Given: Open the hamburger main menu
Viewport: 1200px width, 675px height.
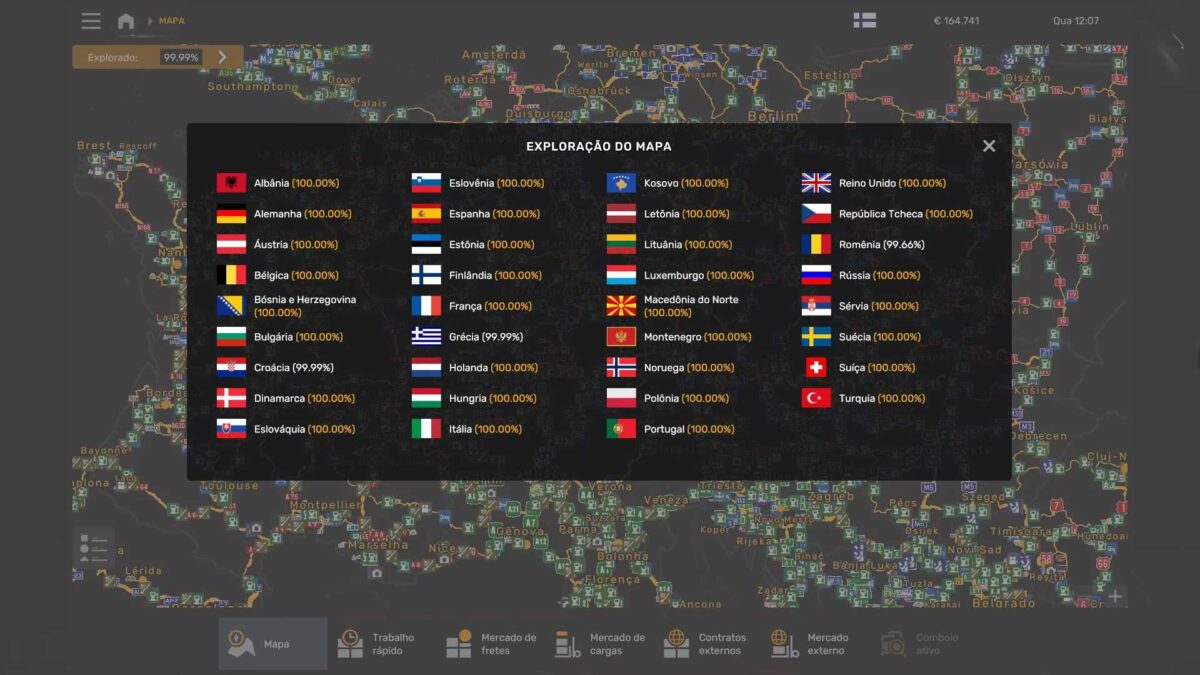Looking at the screenshot, I should 91,21.
